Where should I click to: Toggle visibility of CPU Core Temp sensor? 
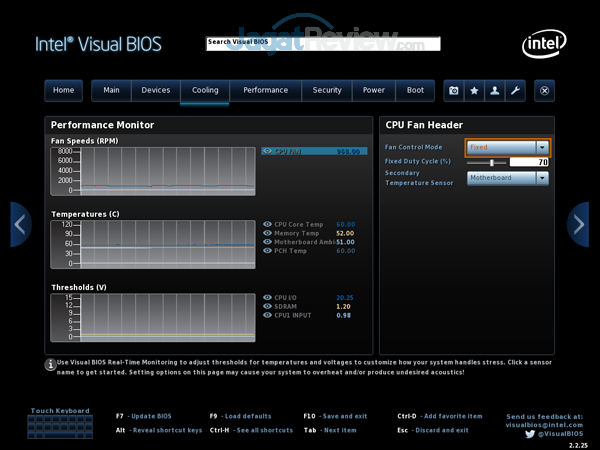click(x=267, y=225)
